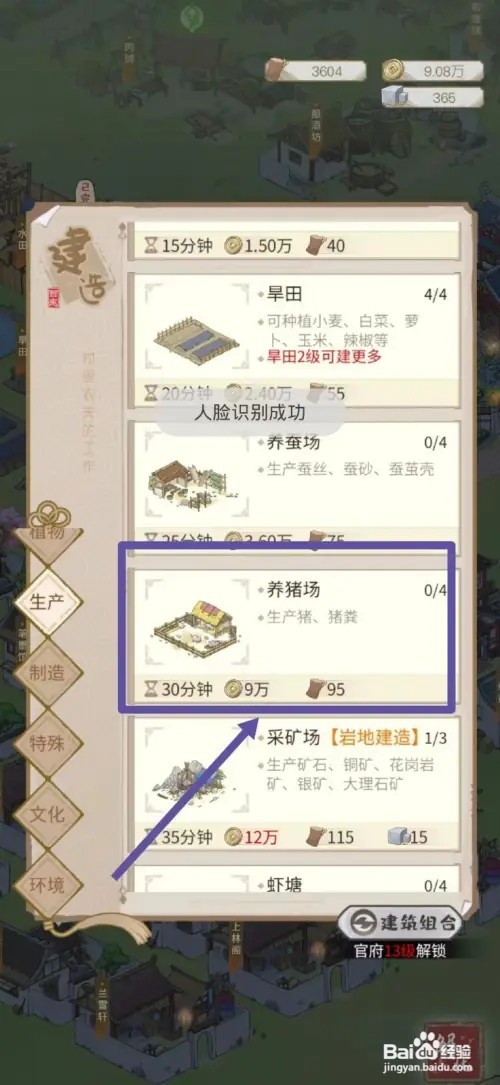Click the 旱田2级可建更多 red hint text

[324, 356]
